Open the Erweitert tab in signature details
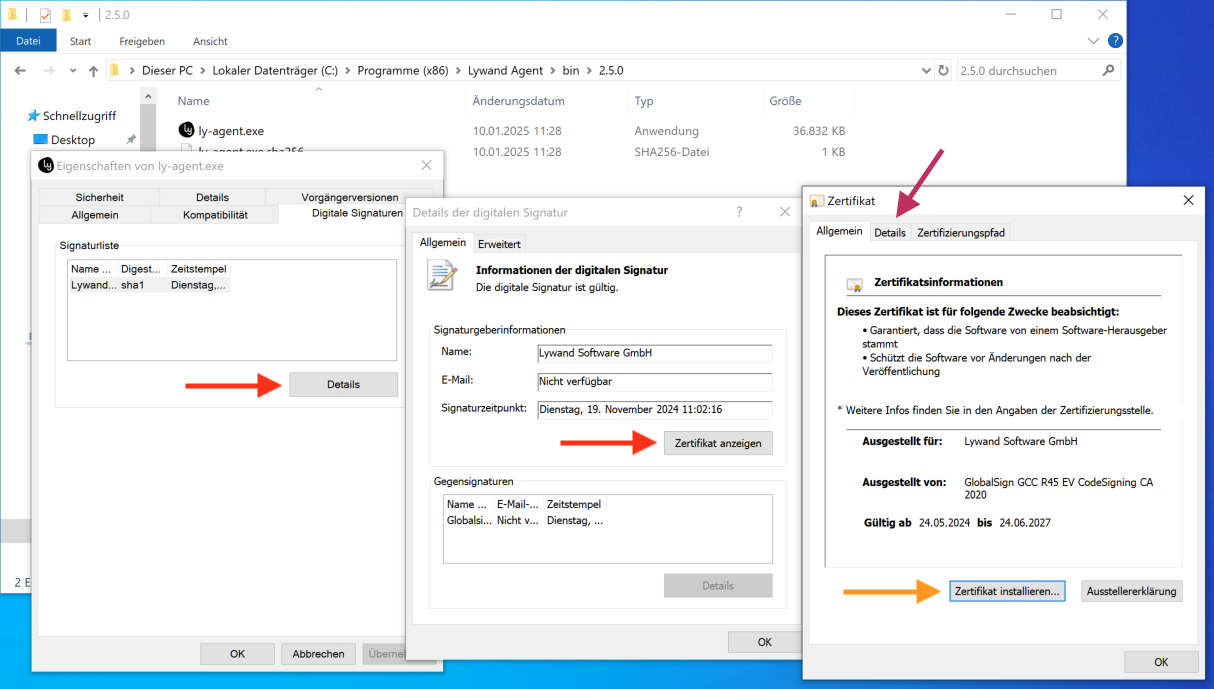The width and height of the screenshot is (1214, 689). 499,244
